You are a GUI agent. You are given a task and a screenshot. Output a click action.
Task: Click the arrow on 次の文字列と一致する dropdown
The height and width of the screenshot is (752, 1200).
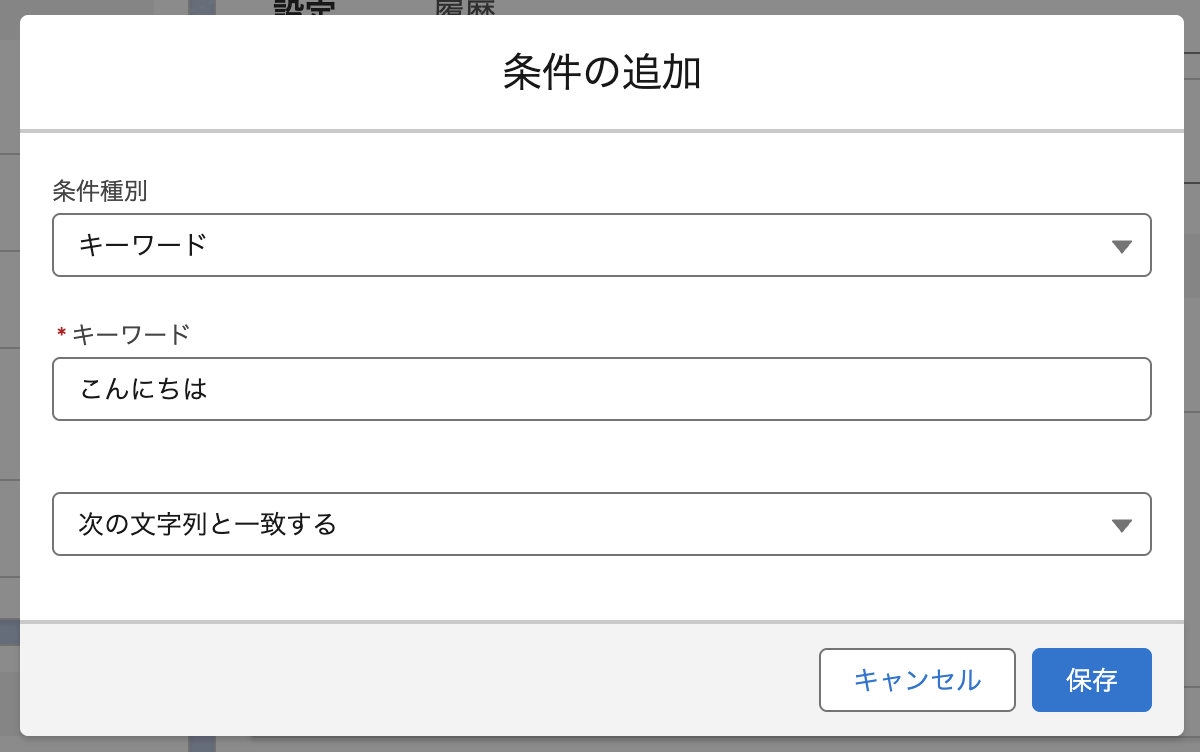tap(1121, 525)
